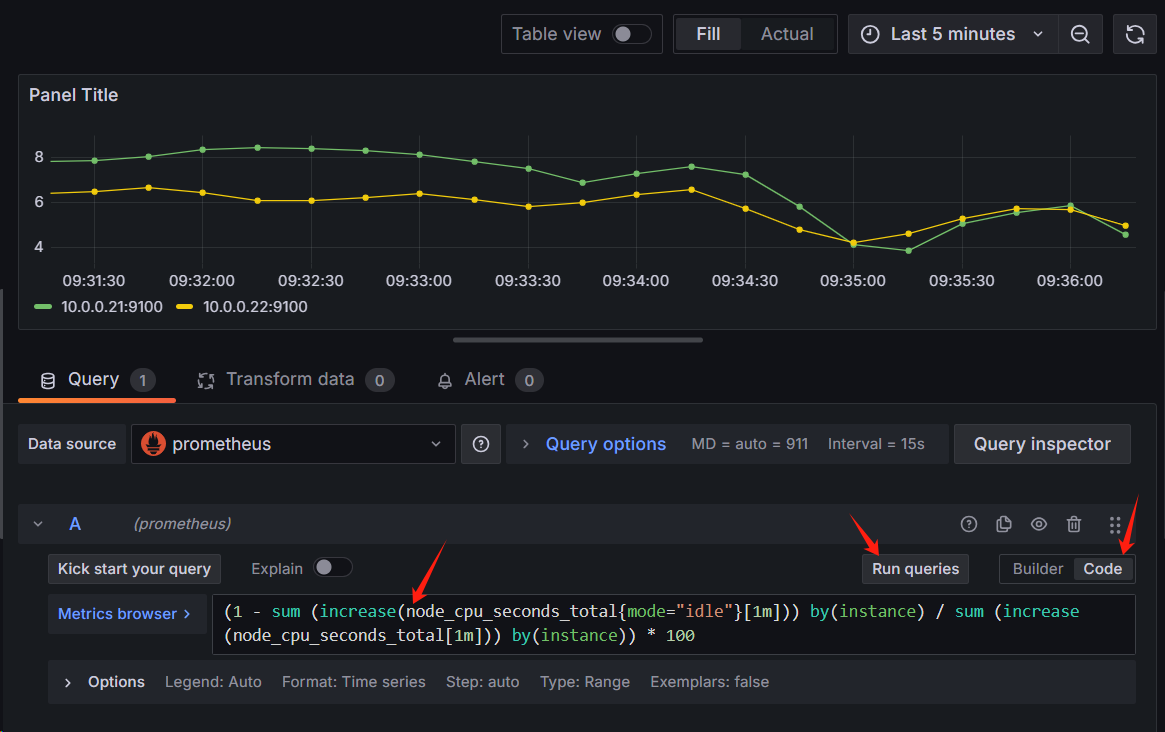Open the prometheus data source dropdown
Viewport: 1165px width, 732px height.
293,444
